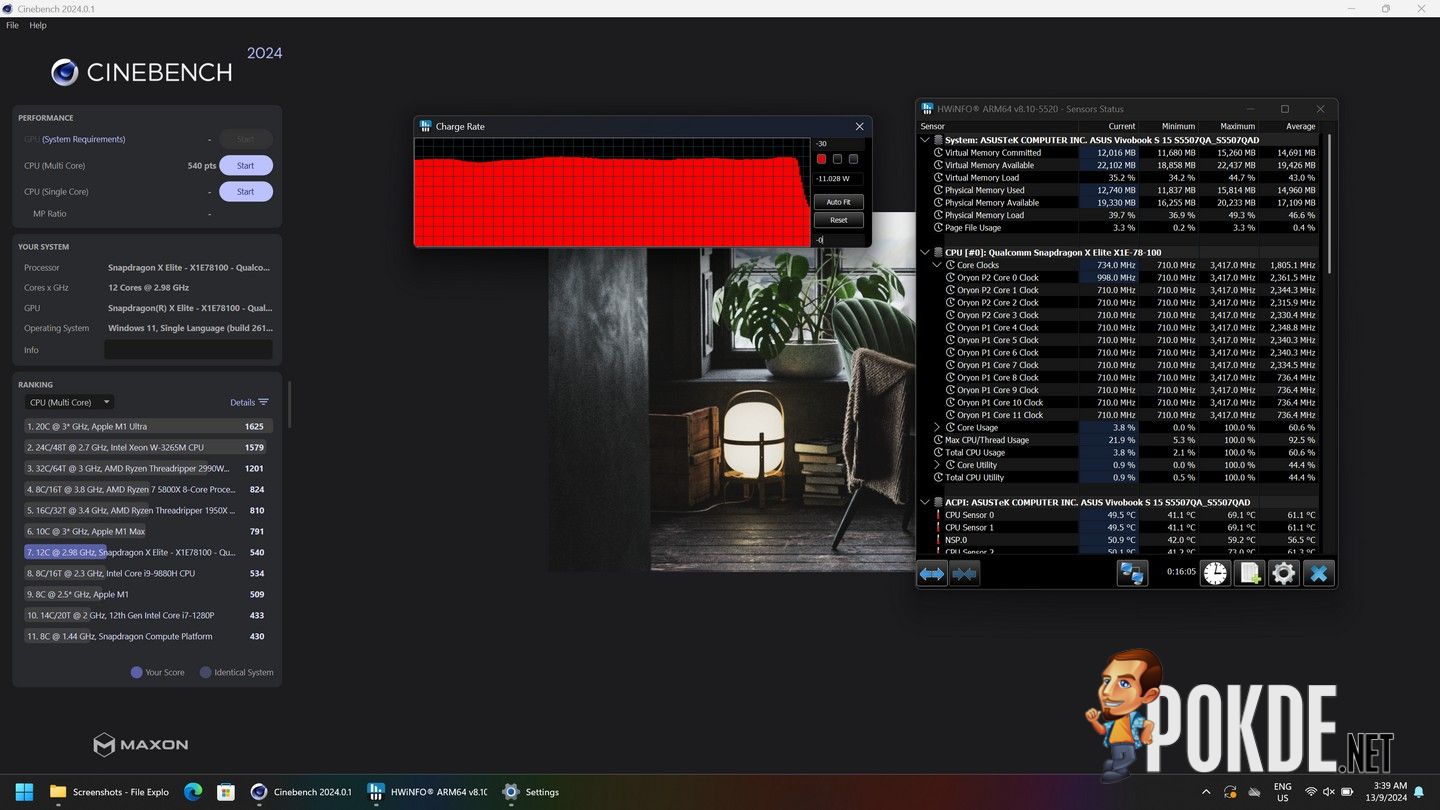The image size is (1440, 810).
Task: Click the Info text field
Action: [188, 350]
